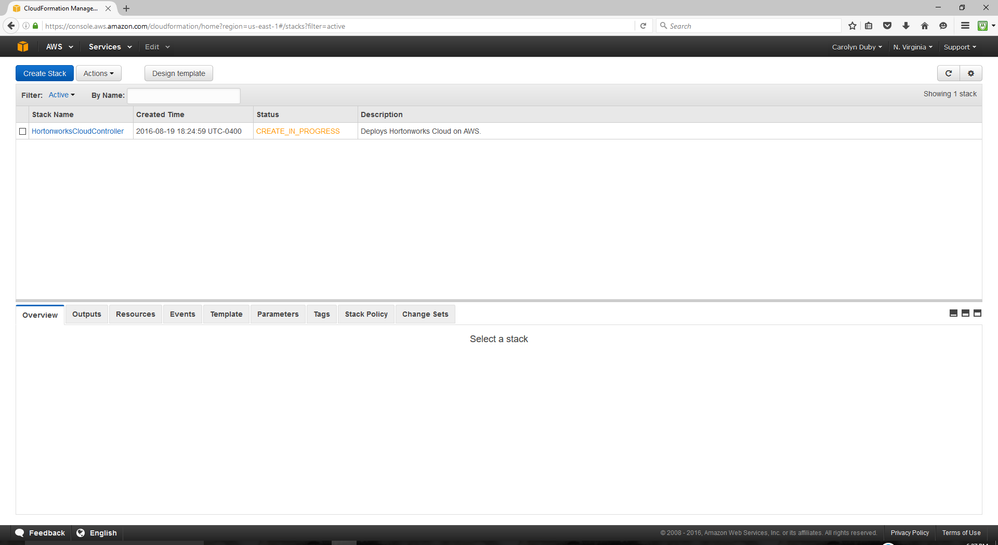Click the CREATE_IN_PROGRESS status text
Image resolution: width=998 pixels, height=545 pixels.
point(298,131)
